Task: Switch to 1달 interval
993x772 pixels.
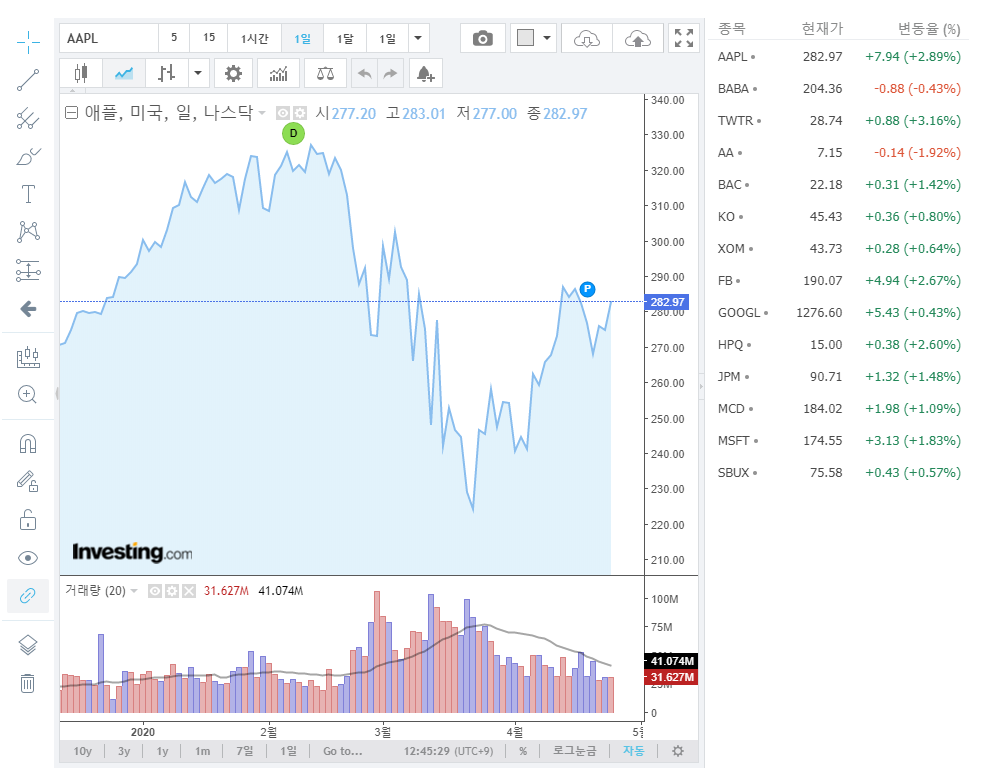Action: click(345, 38)
